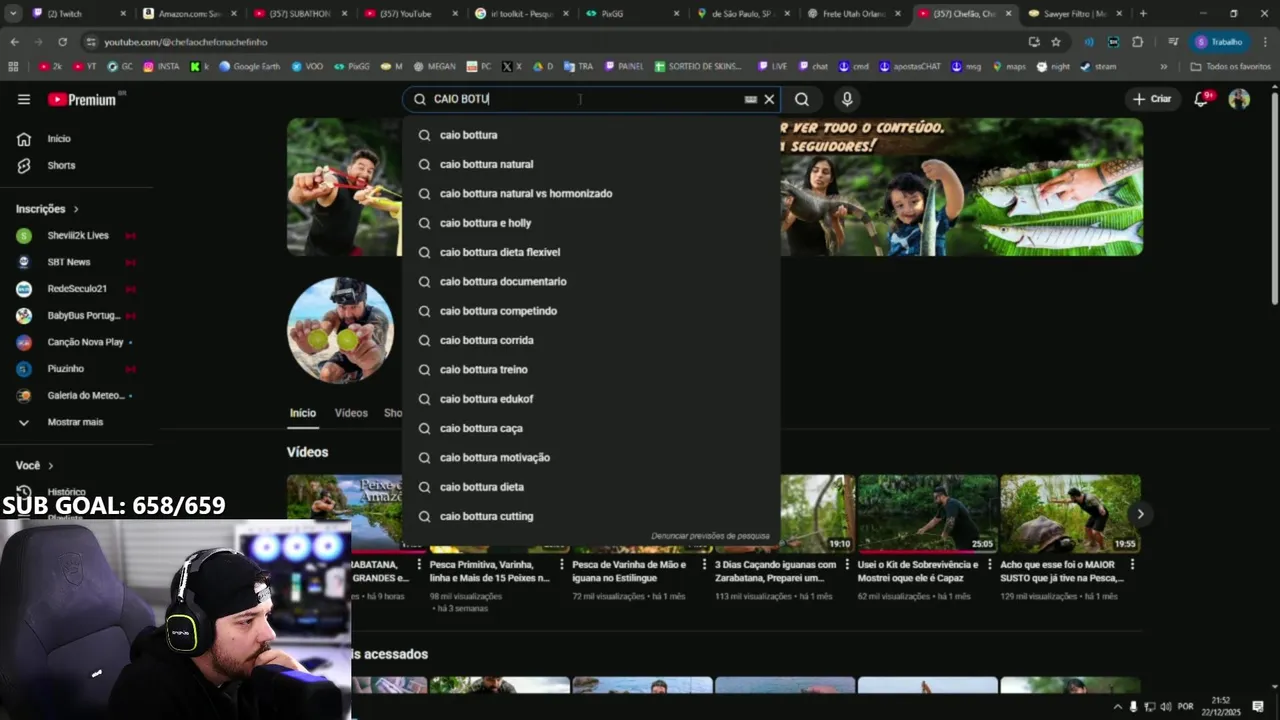Open "Acho que esse foi o MAIOR SUSTO" thumbnail
The width and height of the screenshot is (1280, 720).
click(1070, 514)
